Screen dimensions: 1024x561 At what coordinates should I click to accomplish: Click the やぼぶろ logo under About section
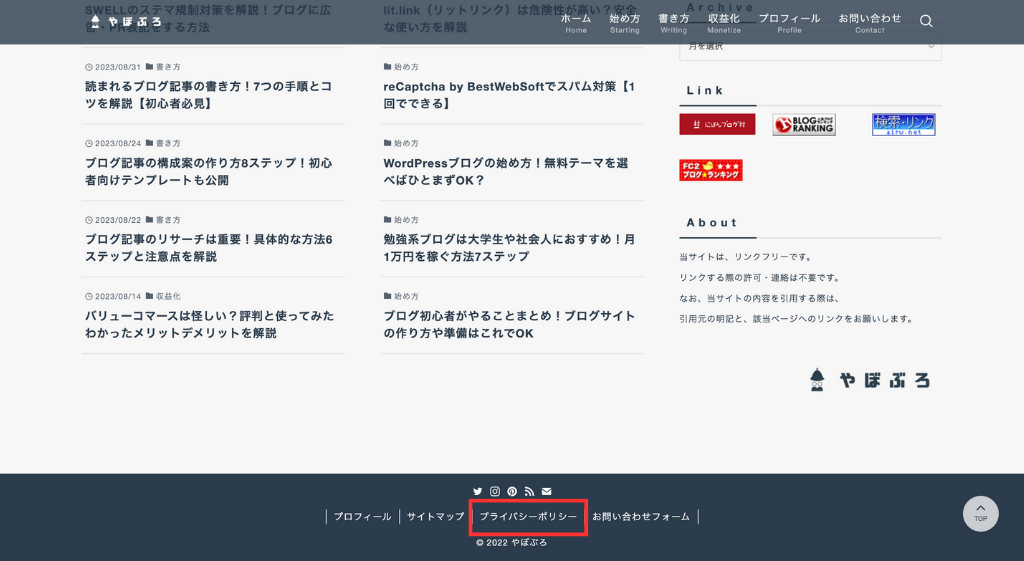point(869,379)
